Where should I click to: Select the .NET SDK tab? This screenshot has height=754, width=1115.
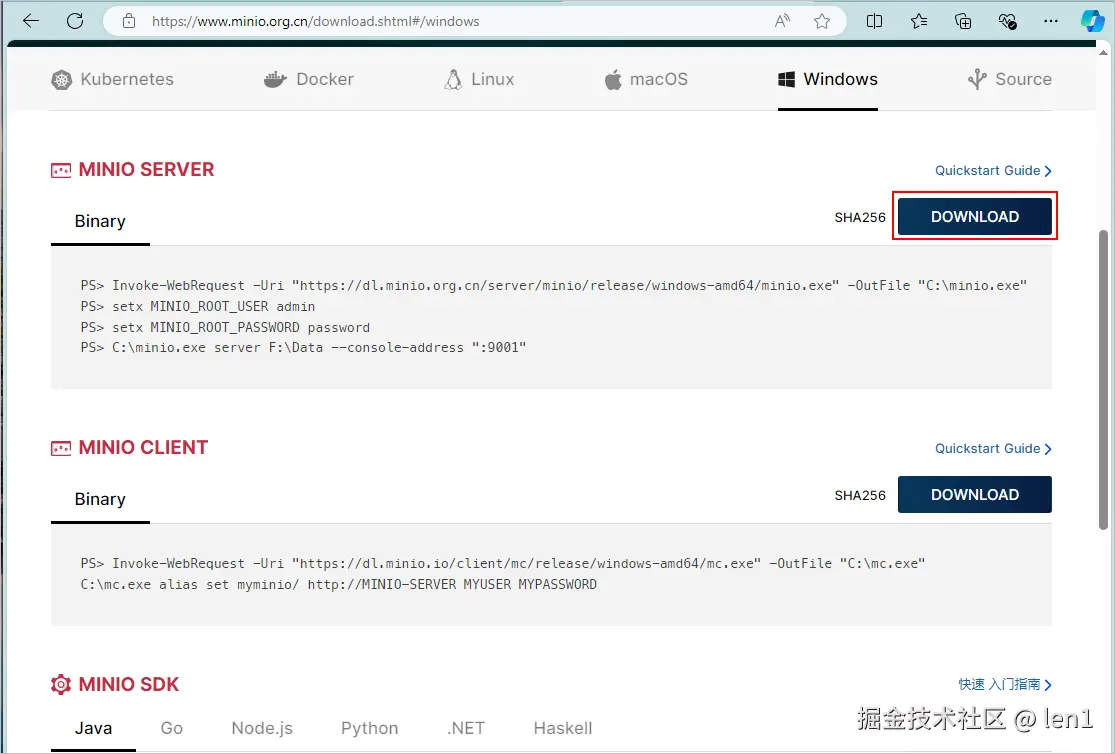pos(466,728)
